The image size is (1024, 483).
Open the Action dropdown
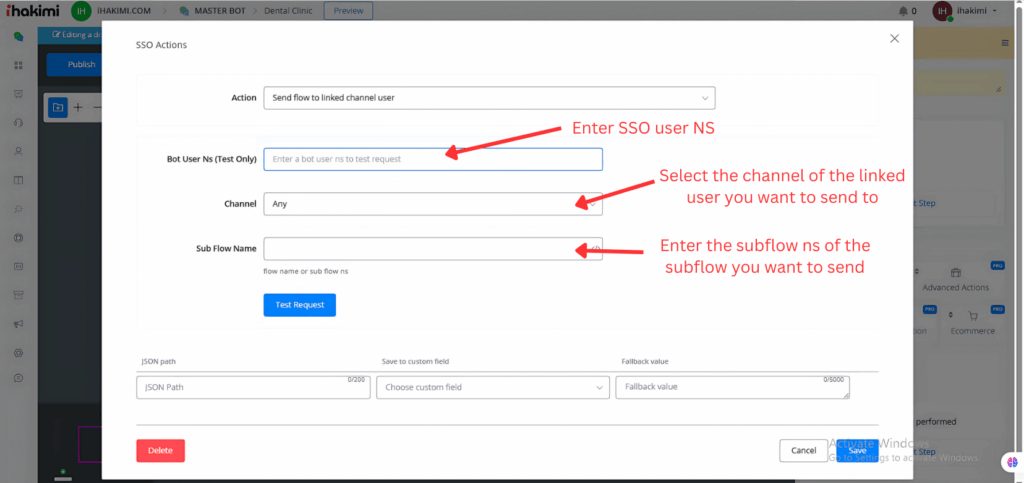click(x=489, y=98)
